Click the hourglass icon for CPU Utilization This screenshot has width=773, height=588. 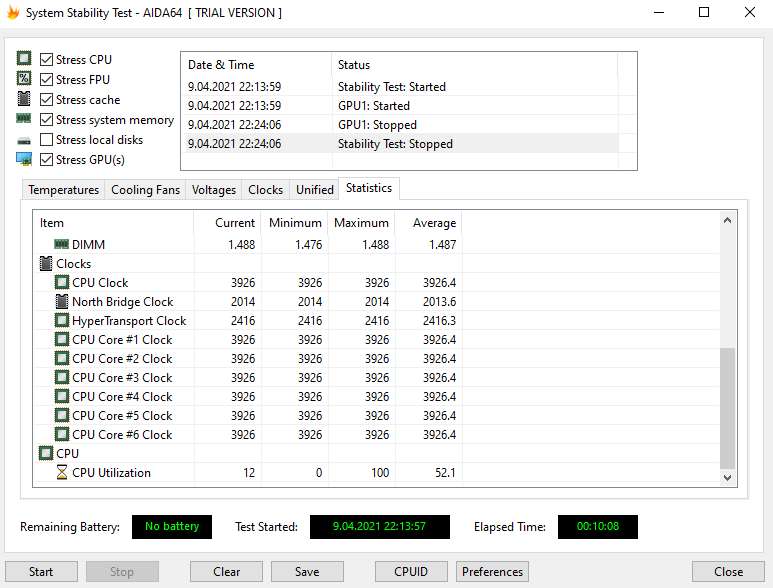click(62, 472)
